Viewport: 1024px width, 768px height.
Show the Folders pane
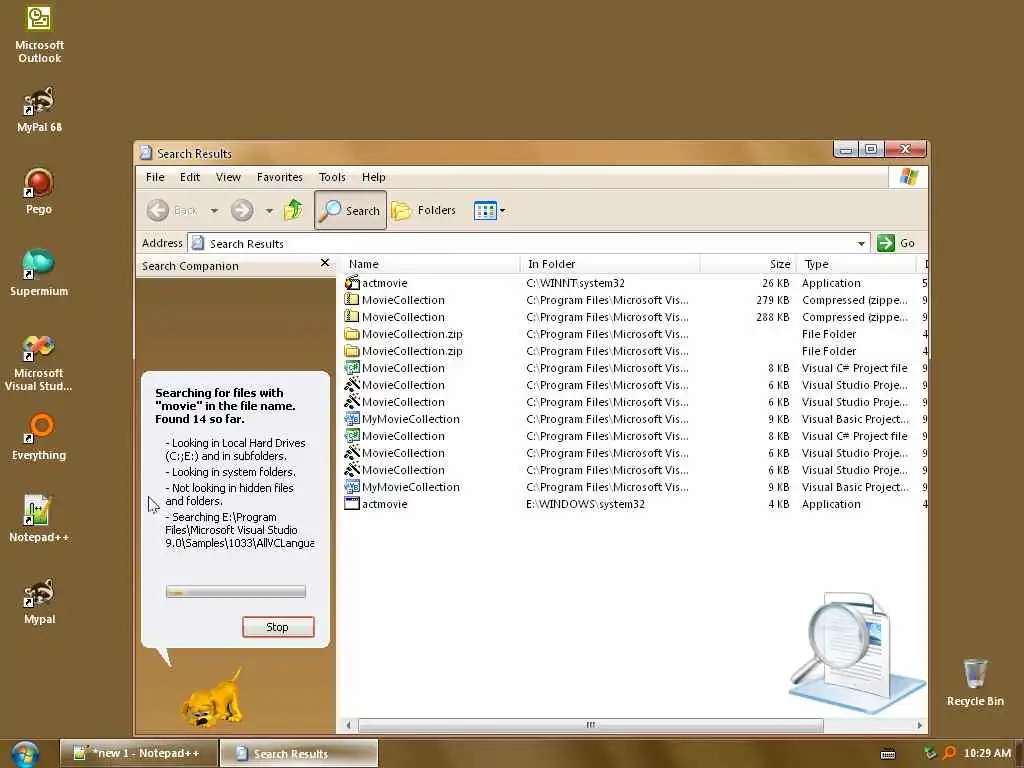(x=424, y=210)
